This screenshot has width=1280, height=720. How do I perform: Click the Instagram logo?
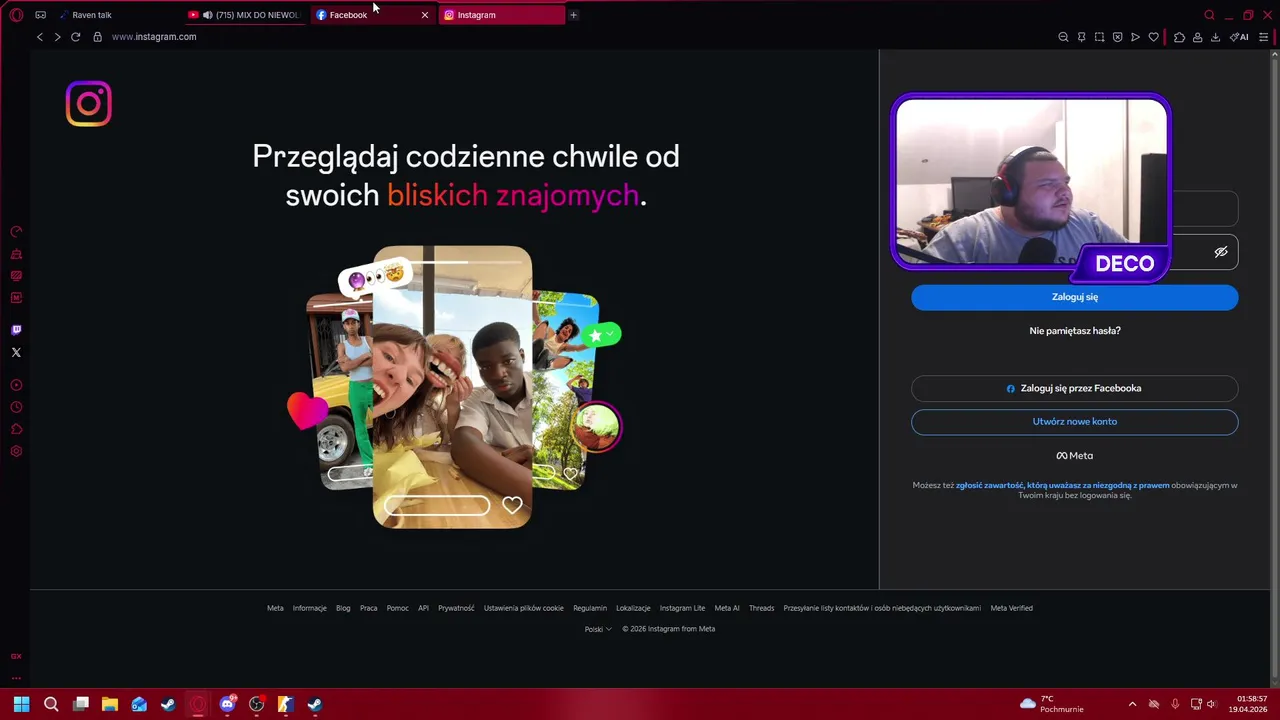88,104
